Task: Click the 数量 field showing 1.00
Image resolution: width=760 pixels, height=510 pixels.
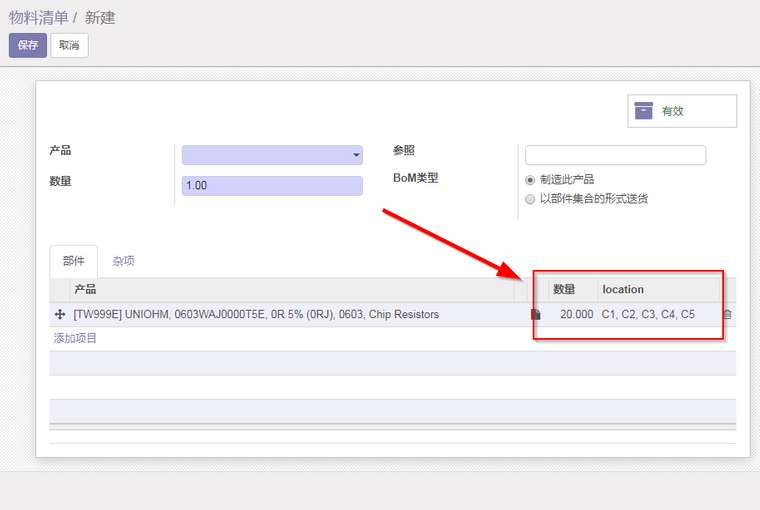Action: 272,186
